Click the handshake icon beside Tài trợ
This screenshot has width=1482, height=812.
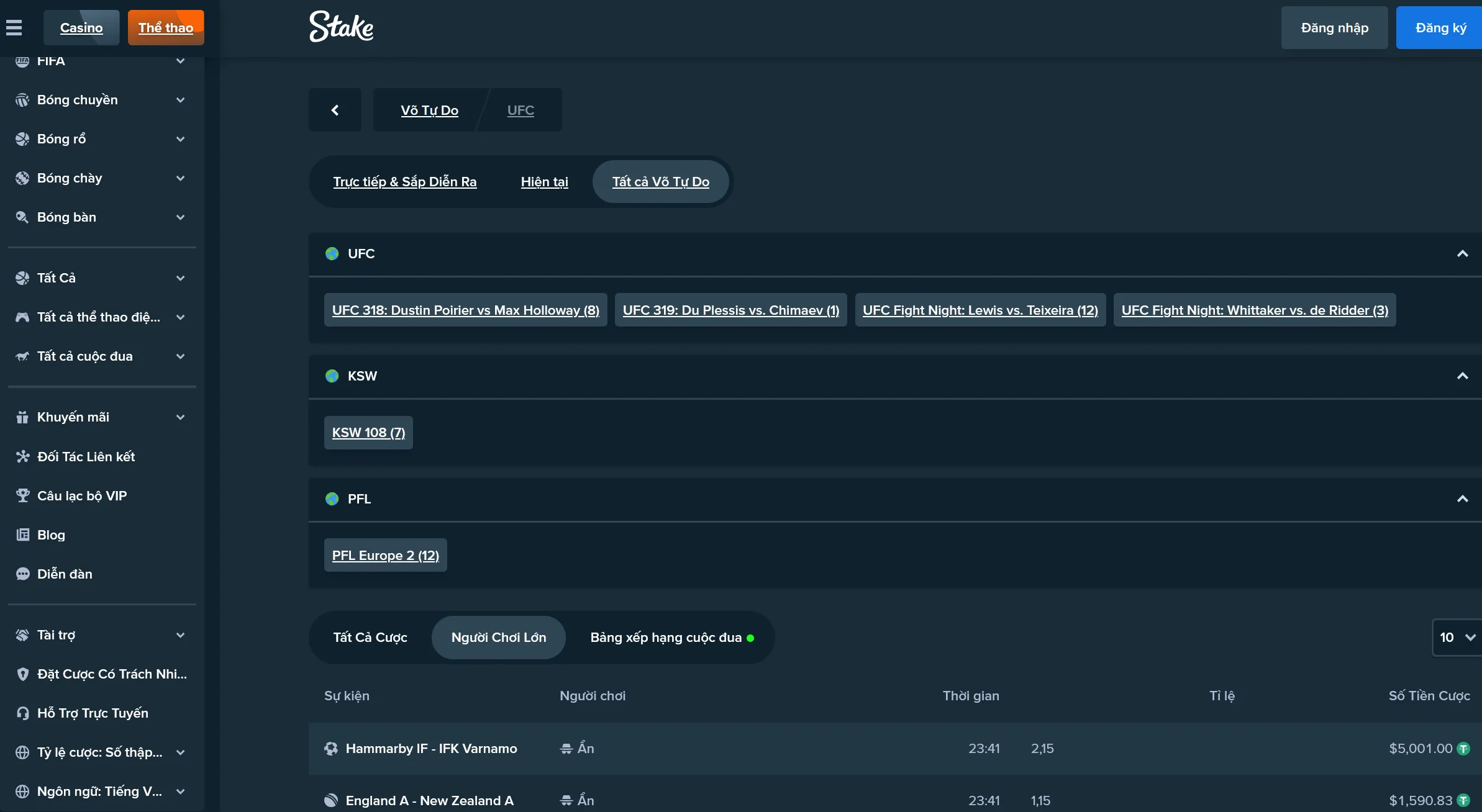(22, 634)
